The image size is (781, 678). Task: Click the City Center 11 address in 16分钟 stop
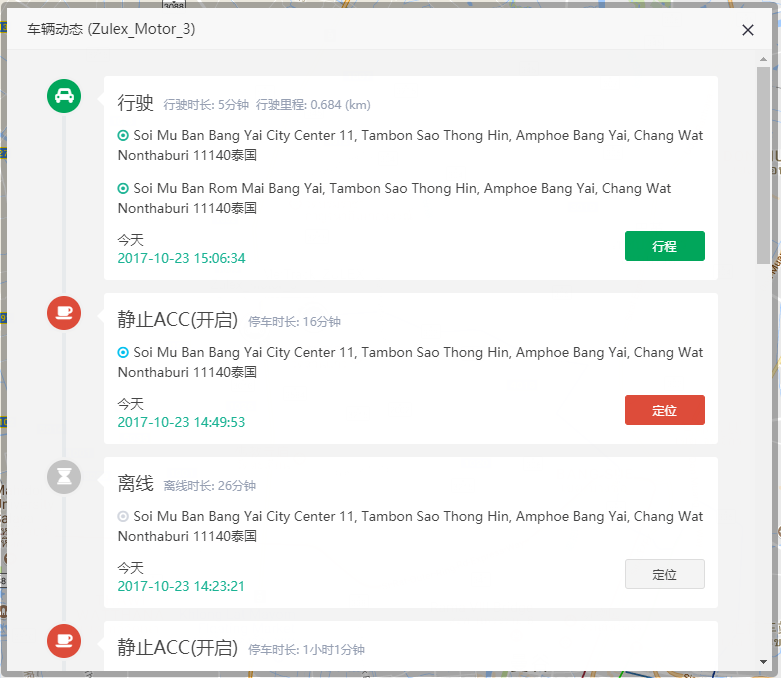coord(410,362)
